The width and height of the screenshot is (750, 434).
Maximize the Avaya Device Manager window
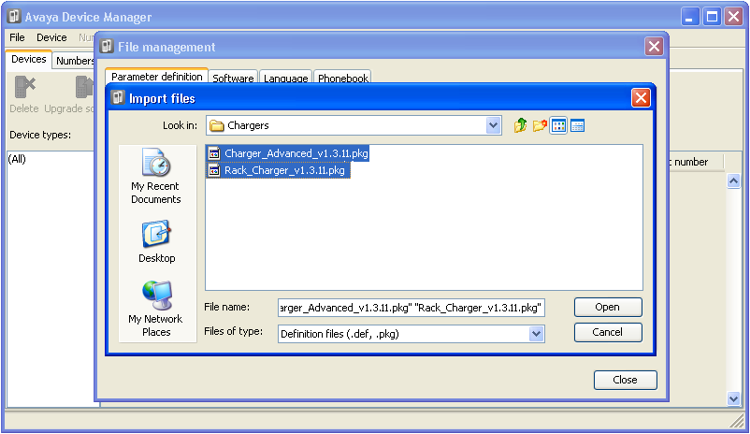[712, 17]
